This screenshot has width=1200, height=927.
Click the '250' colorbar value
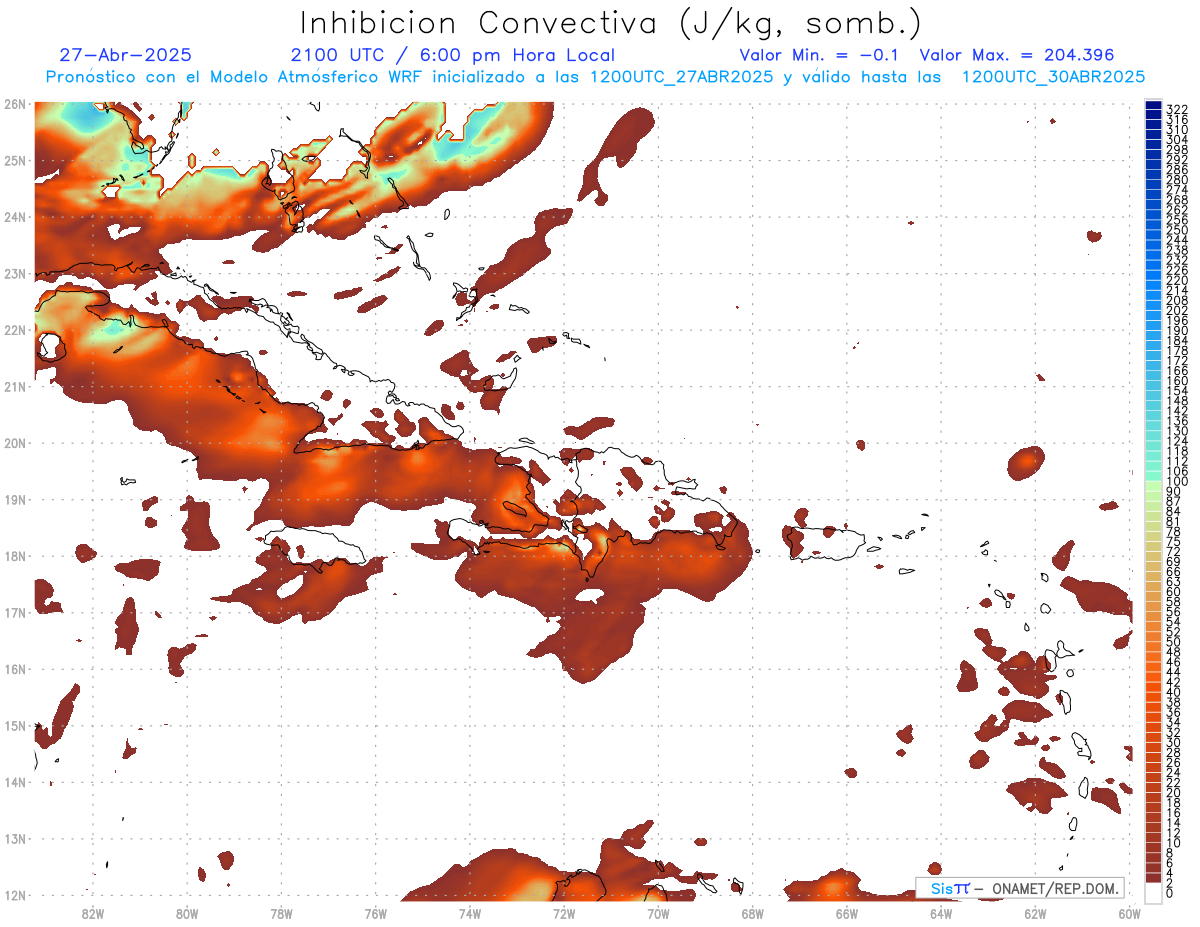tap(1176, 230)
